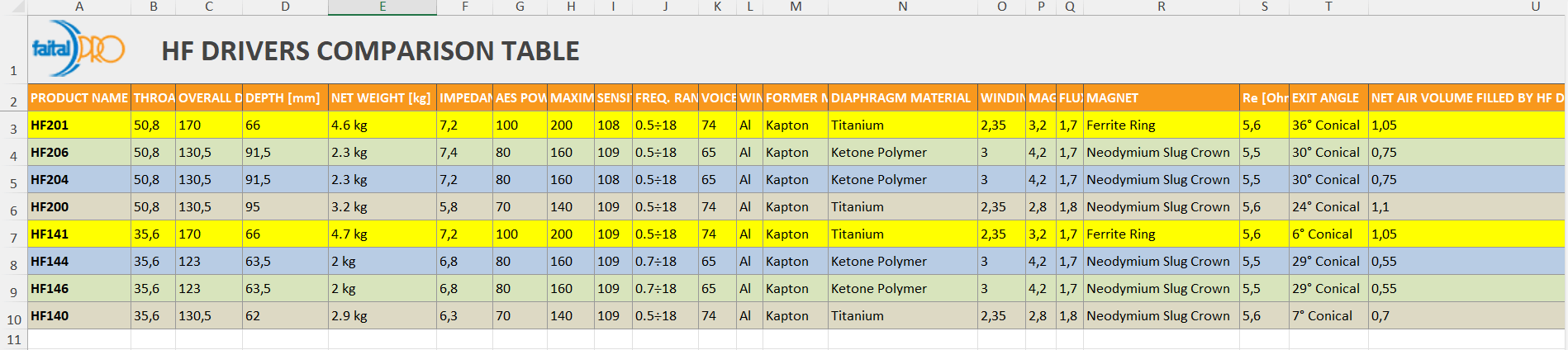The image size is (1568, 350).
Task: Select column R header
Action: [x=1162, y=7]
